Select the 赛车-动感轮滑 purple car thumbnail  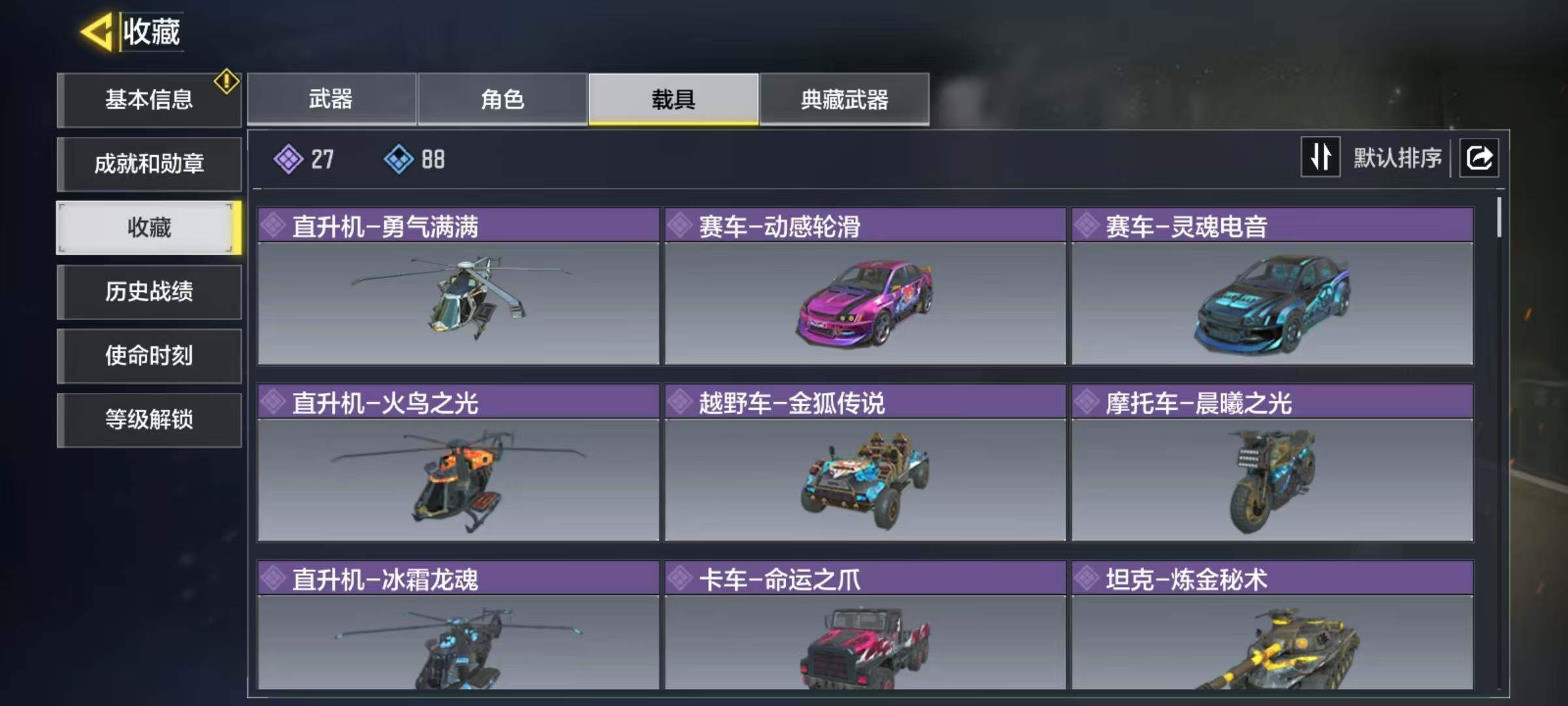point(865,303)
